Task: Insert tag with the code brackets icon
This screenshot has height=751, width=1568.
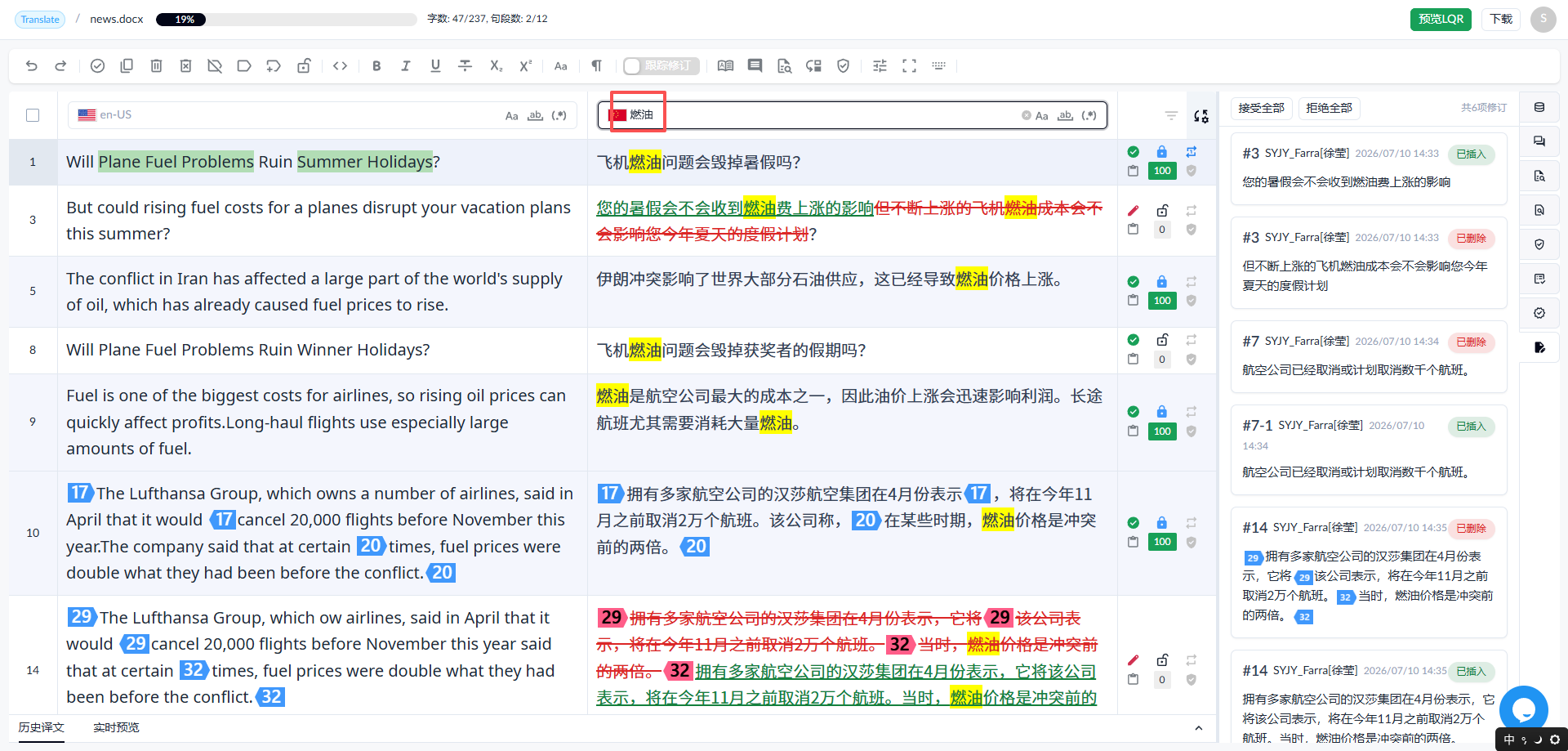Action: coord(341,66)
